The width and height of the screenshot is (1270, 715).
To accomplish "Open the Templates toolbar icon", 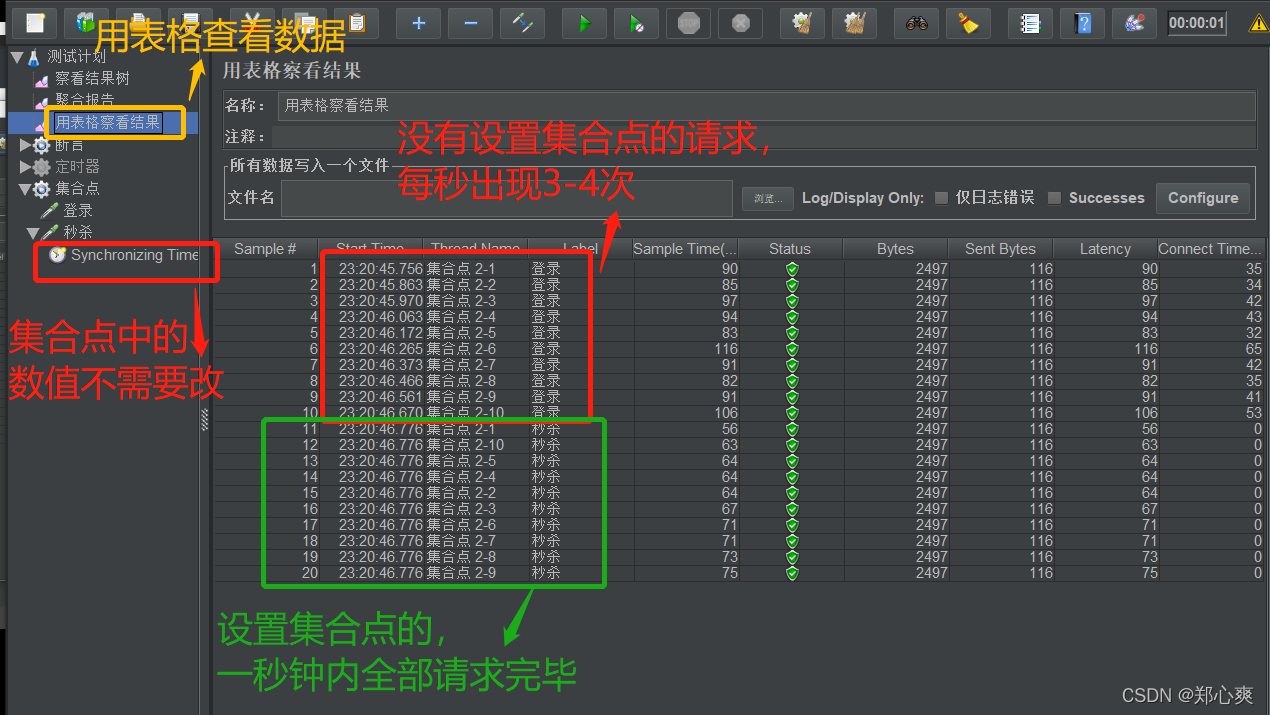I will 86,22.
